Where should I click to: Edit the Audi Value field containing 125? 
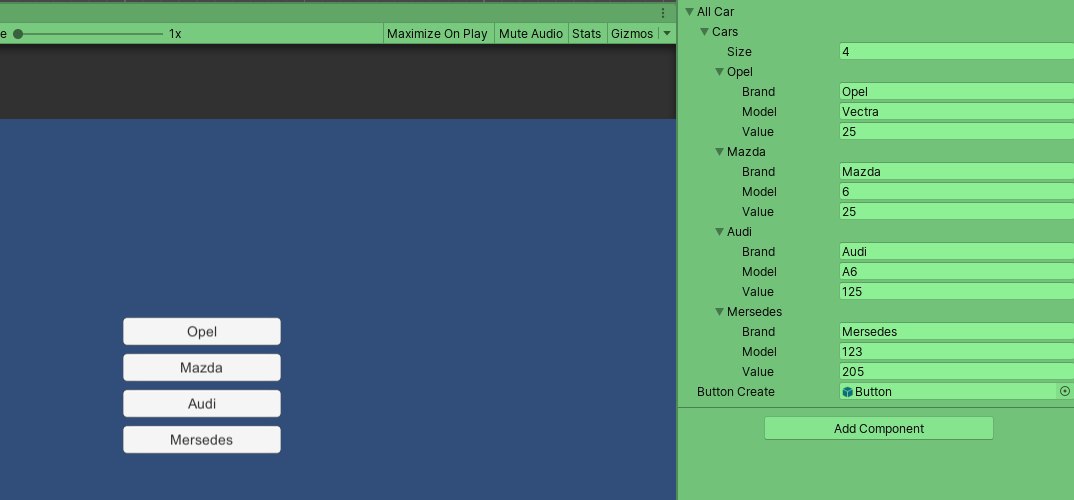point(956,292)
